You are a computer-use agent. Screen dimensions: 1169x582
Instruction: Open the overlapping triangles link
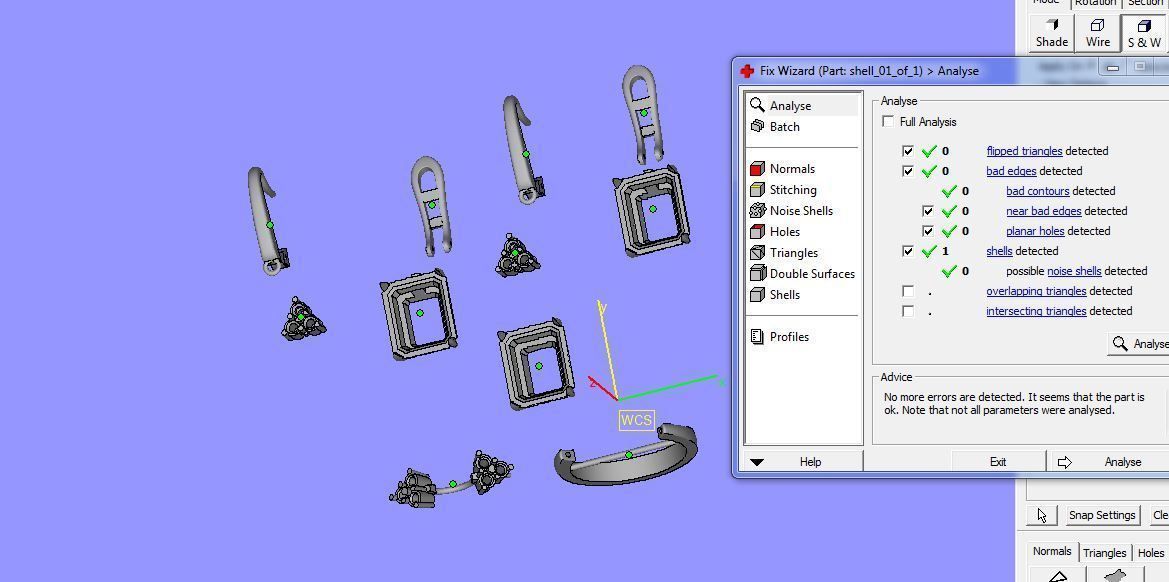pos(1036,291)
